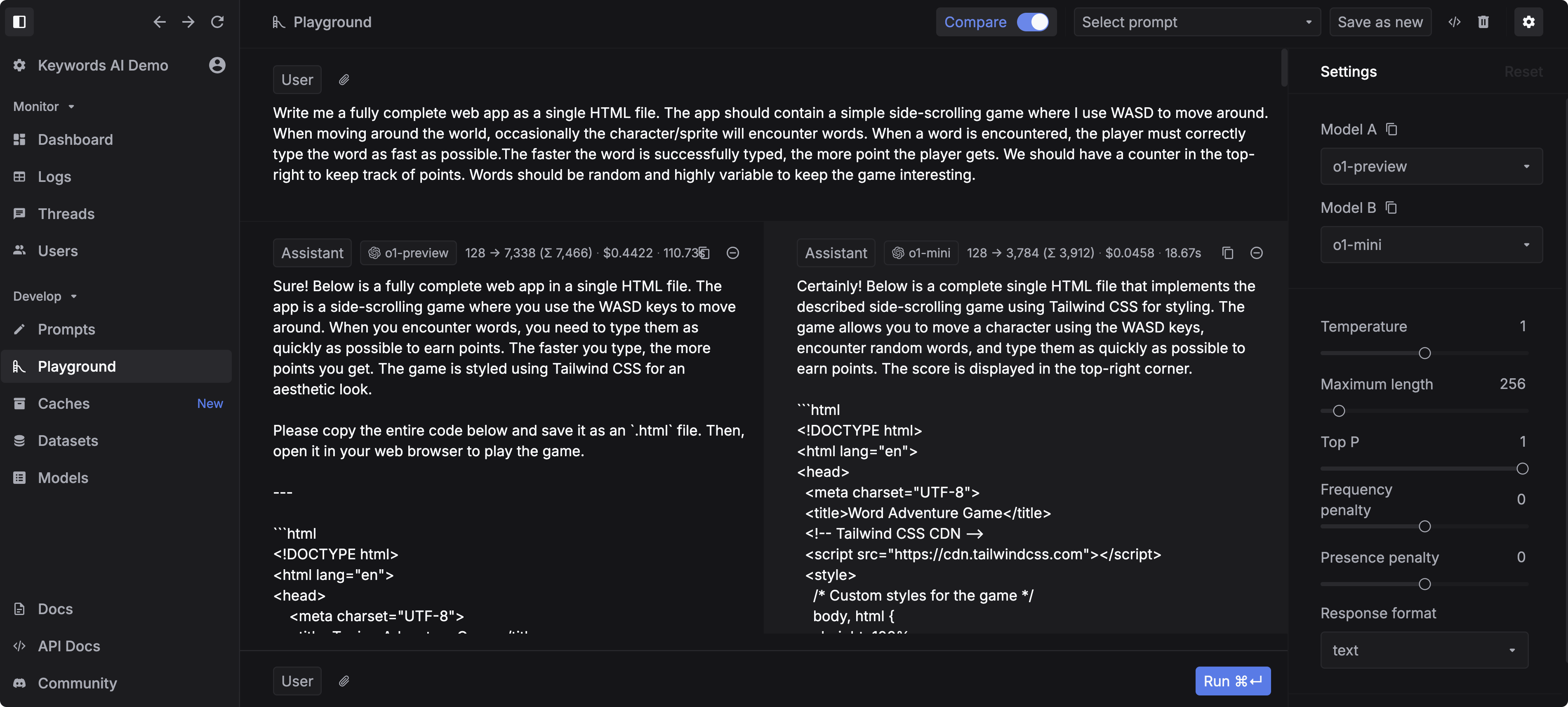Remove the o1-preview assistant response
The image size is (1568, 707).
click(x=733, y=253)
